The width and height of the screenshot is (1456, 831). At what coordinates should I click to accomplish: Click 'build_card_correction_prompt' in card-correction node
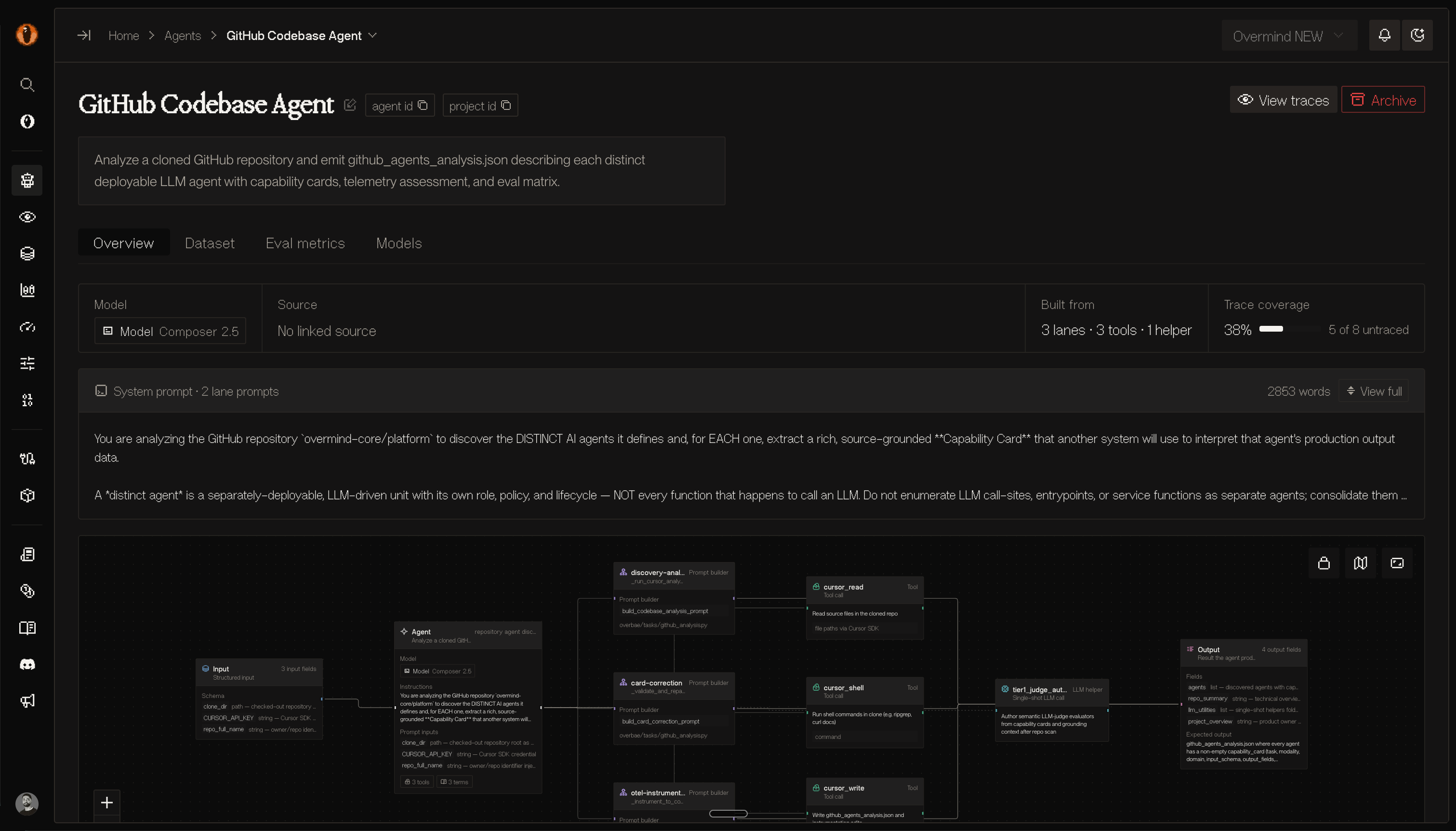tap(661, 722)
